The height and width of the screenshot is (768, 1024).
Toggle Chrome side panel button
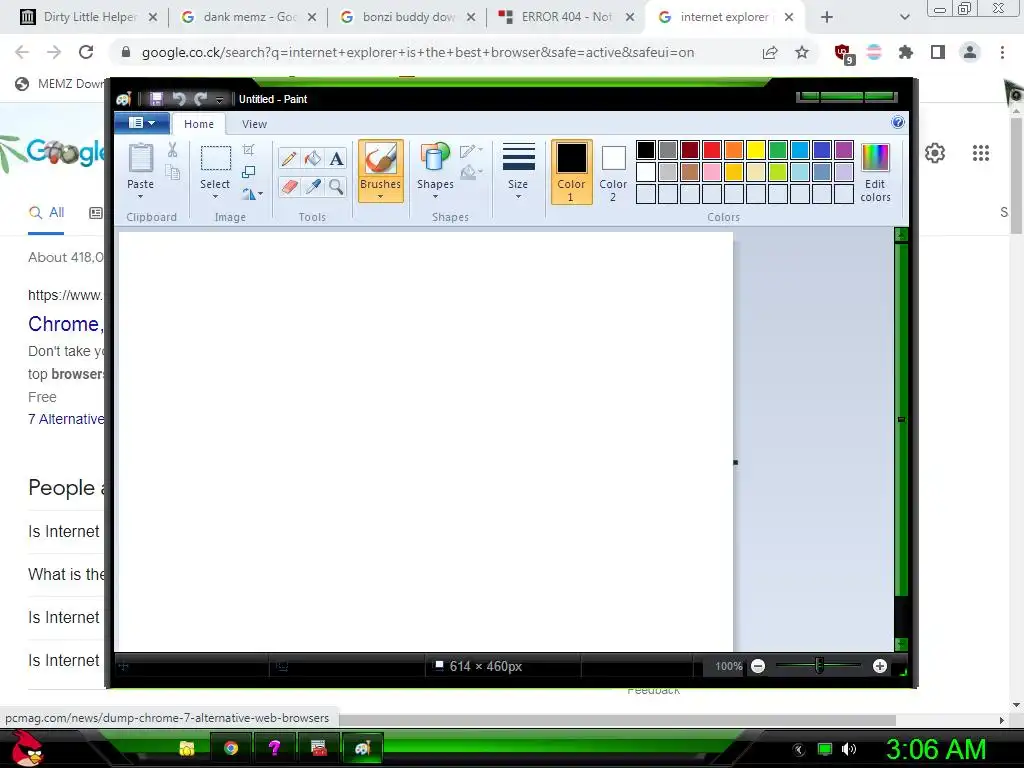(938, 52)
